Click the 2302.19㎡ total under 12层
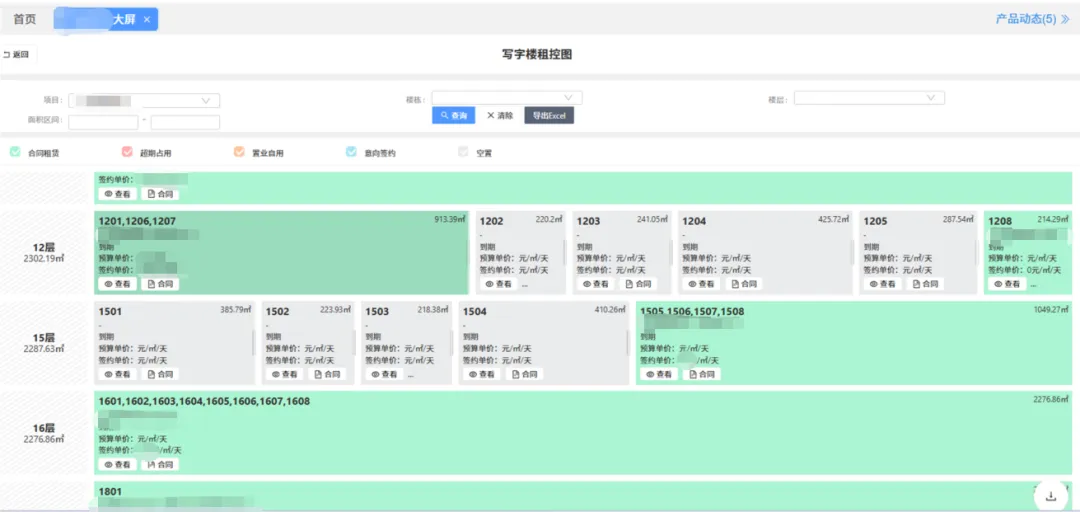Screen dimensions: 1080x512 coord(43,258)
